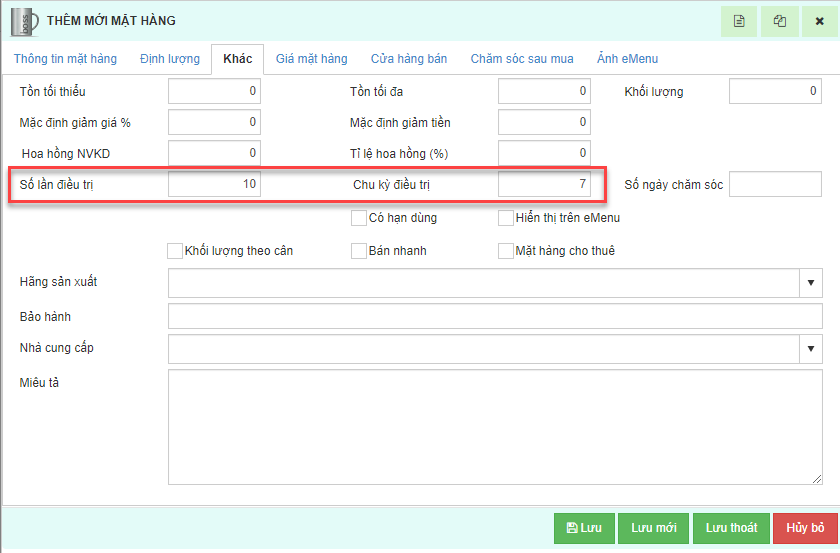This screenshot has height=553, width=840.
Task: Focus the Miêu tả text area
Action: [x=494, y=427]
